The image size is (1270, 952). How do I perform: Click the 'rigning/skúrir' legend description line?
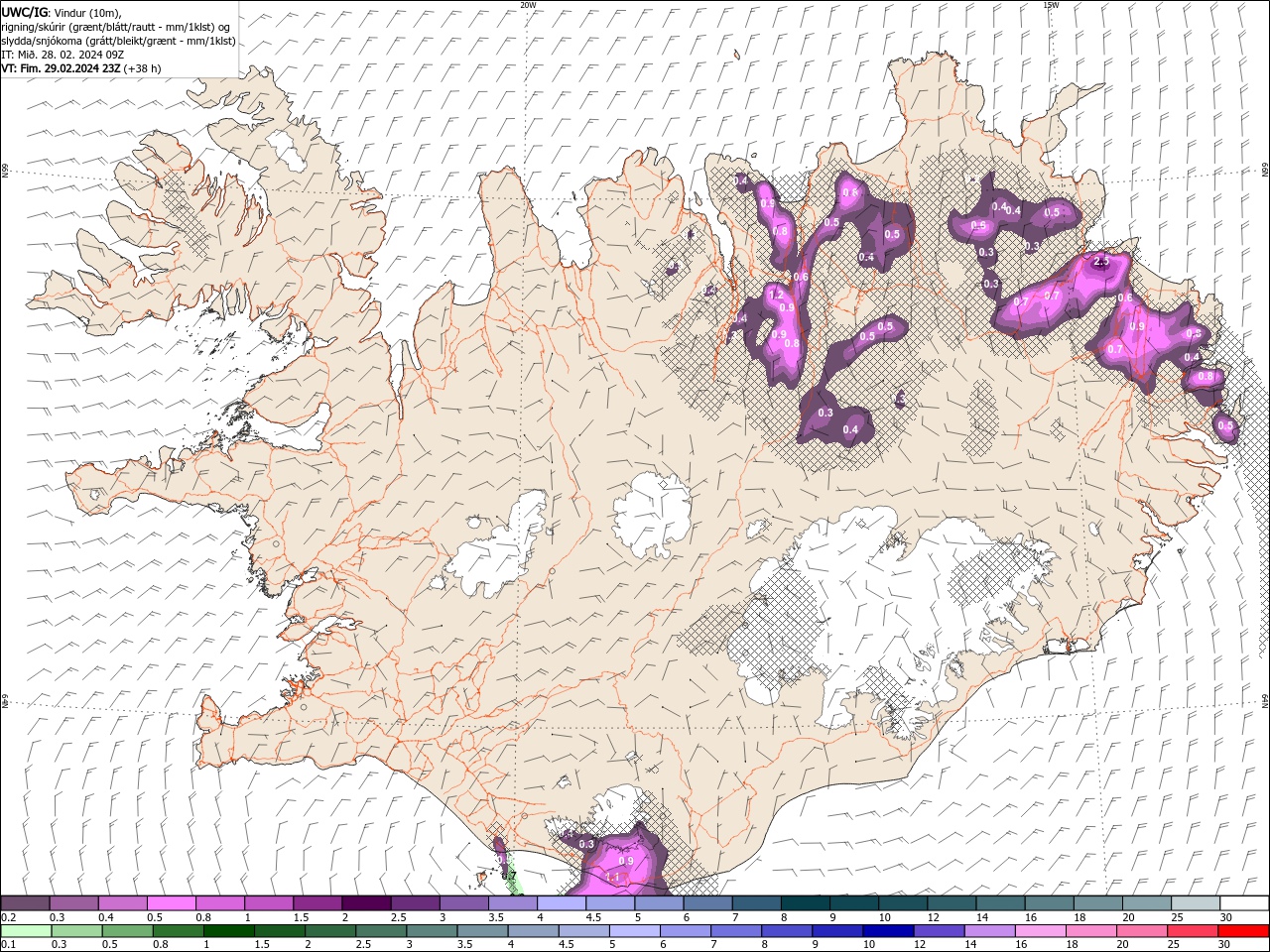[x=116, y=27]
